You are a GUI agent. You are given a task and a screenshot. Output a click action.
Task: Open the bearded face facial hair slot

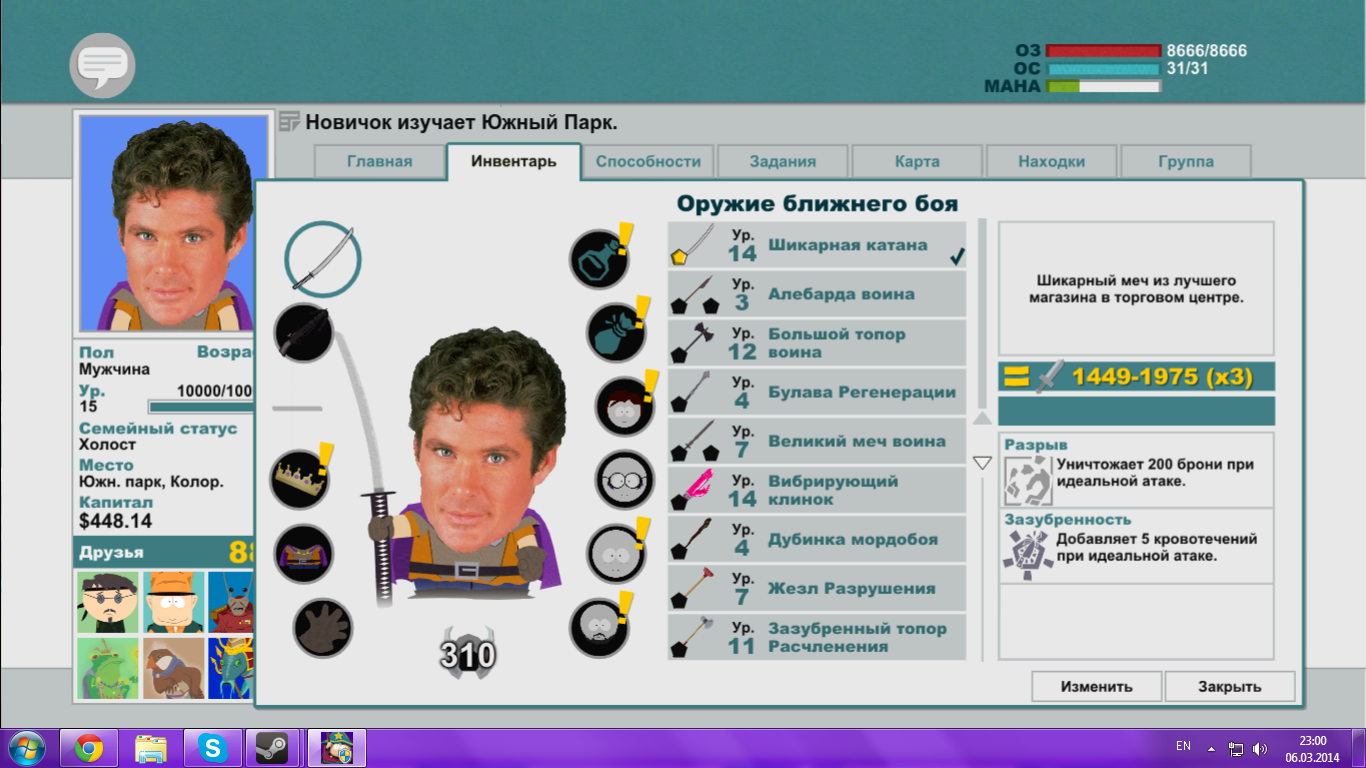pyautogui.click(x=600, y=627)
